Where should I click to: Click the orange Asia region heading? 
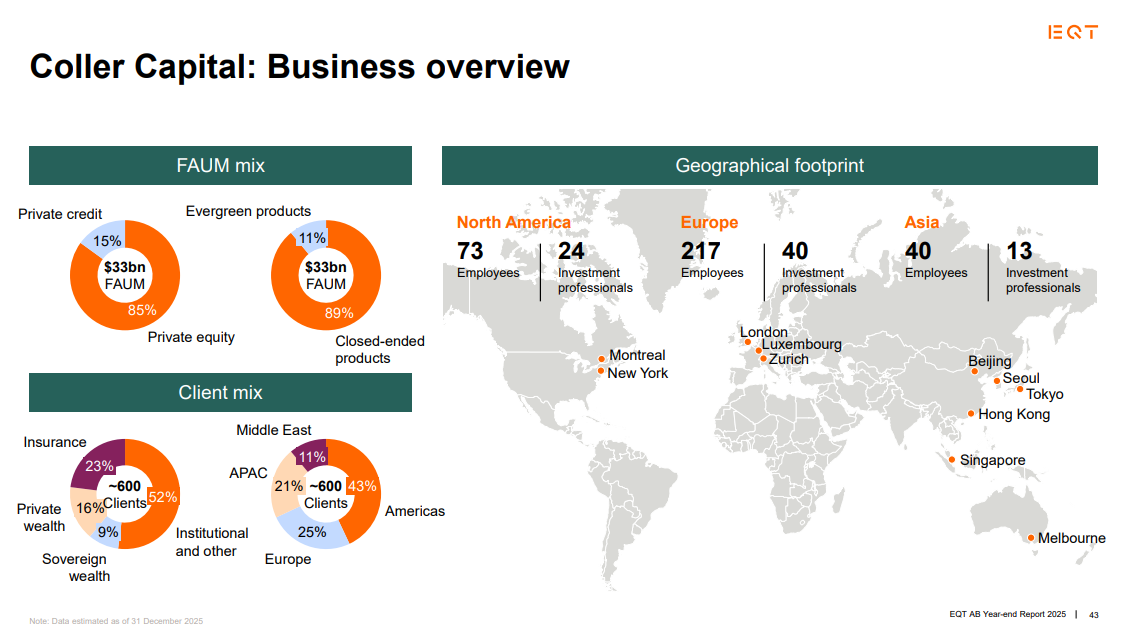pos(921,222)
